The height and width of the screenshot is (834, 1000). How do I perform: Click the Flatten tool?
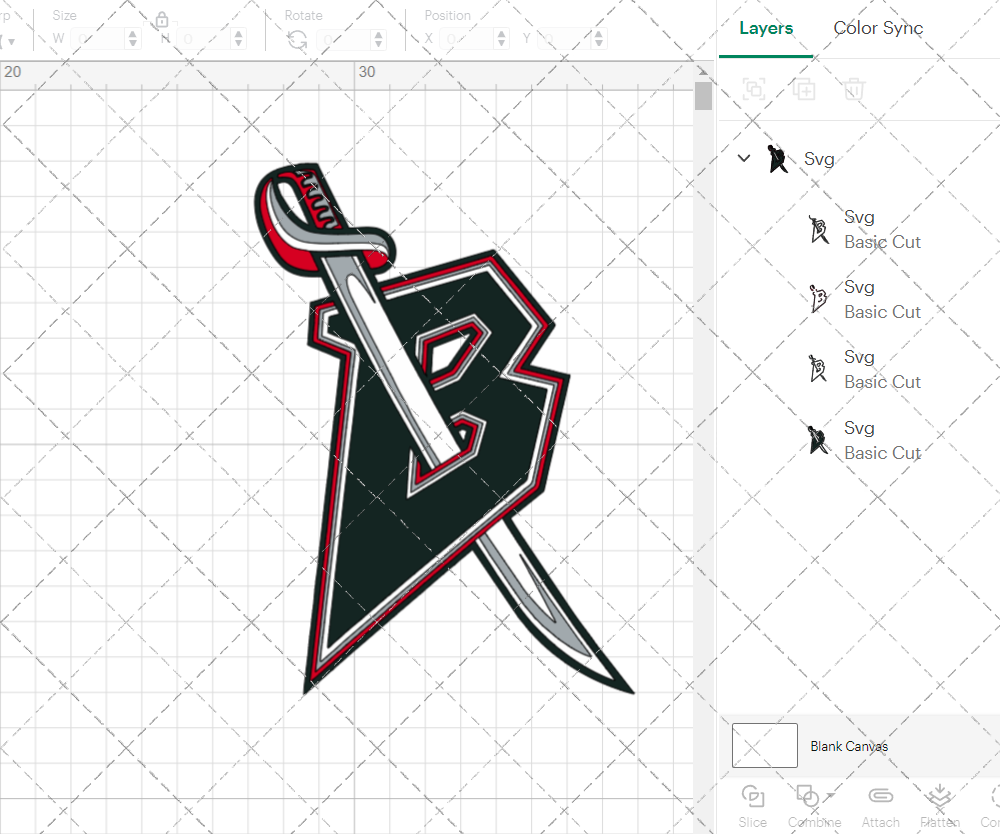[x=939, y=806]
